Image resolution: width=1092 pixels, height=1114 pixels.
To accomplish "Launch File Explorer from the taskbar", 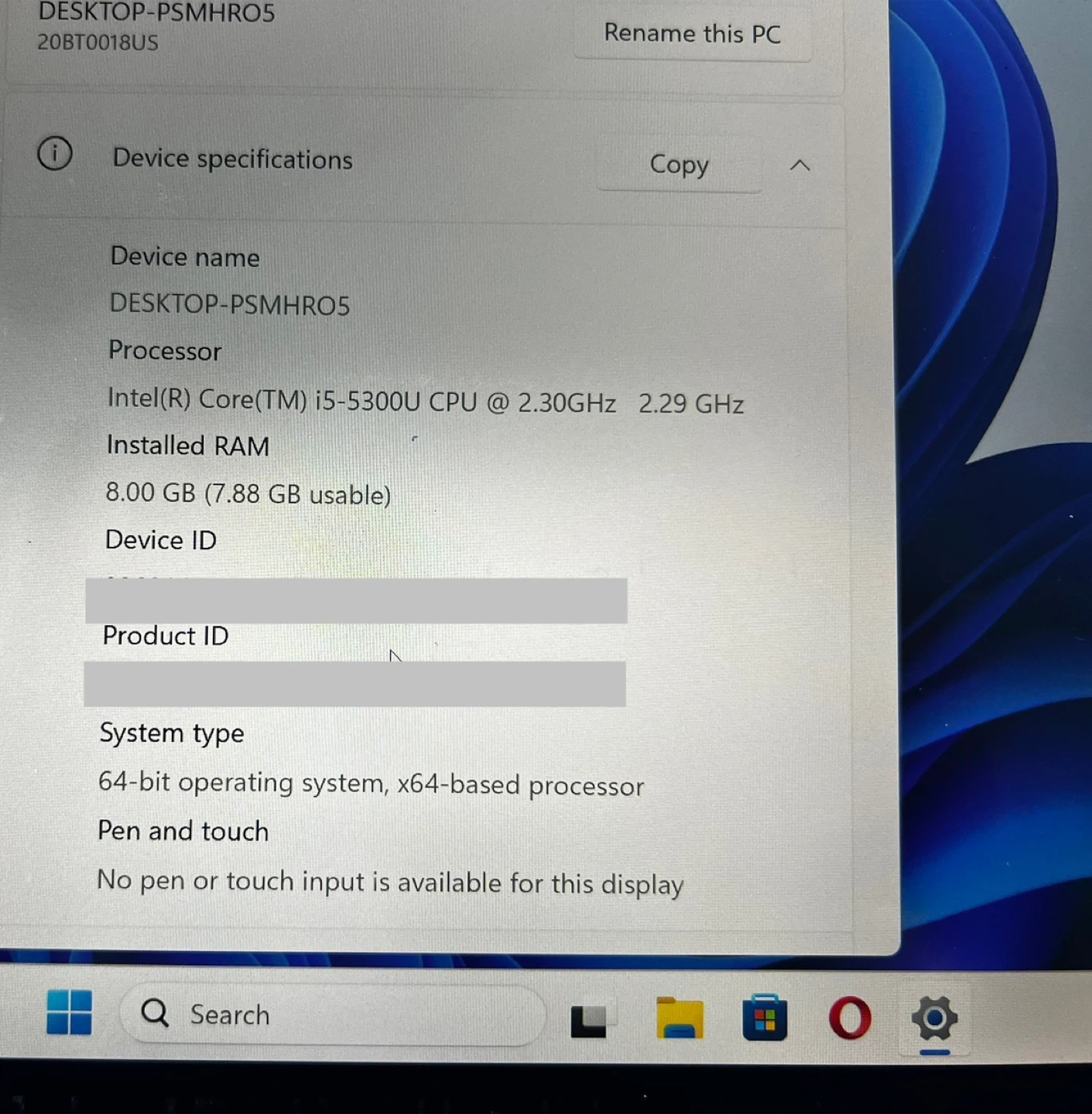I will coord(680,1017).
